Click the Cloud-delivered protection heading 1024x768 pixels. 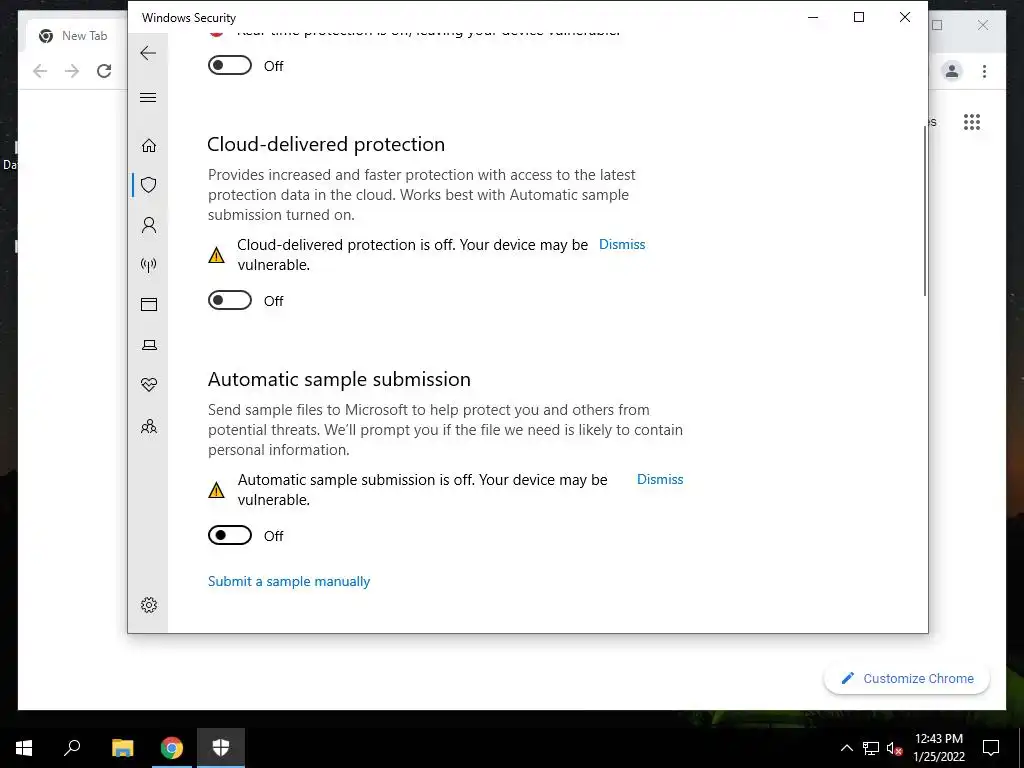[x=326, y=144]
